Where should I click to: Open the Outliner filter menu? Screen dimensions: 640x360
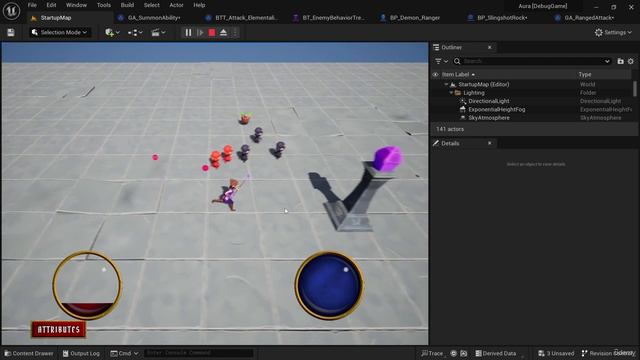(x=441, y=61)
